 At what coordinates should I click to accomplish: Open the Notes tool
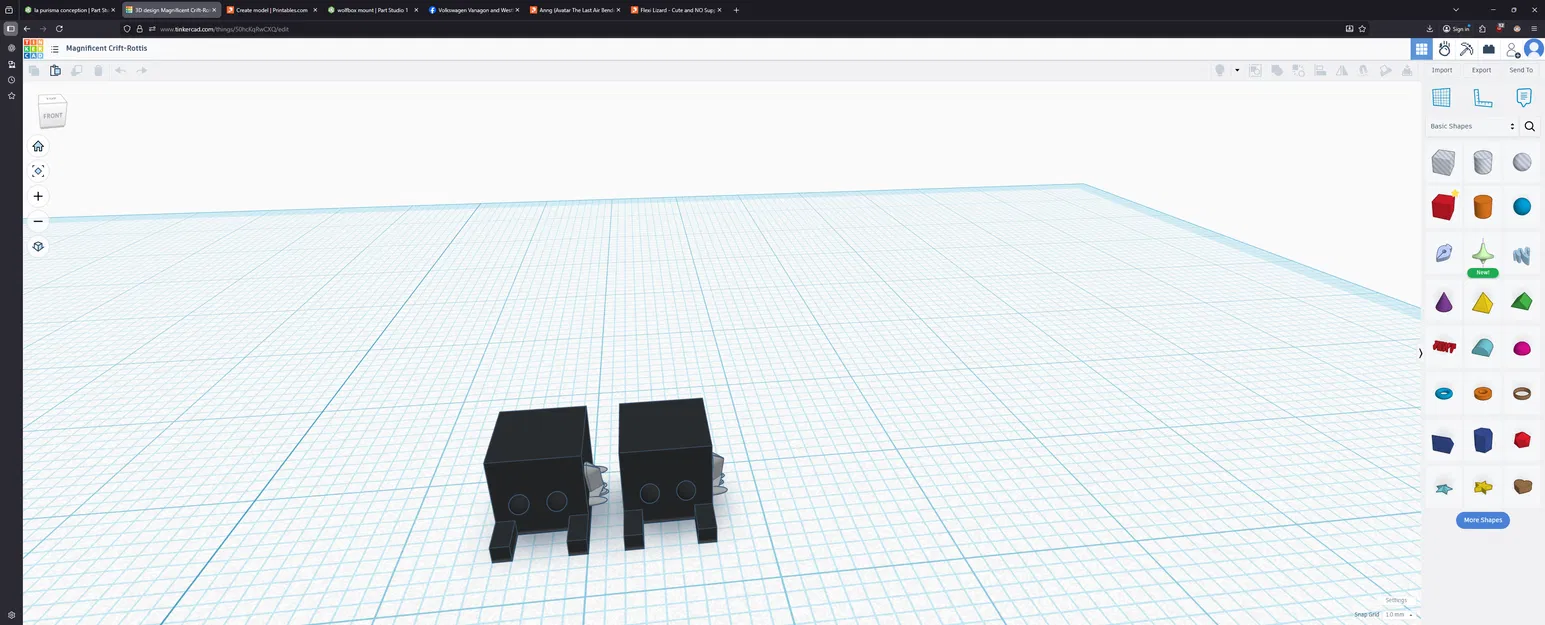(1523, 97)
